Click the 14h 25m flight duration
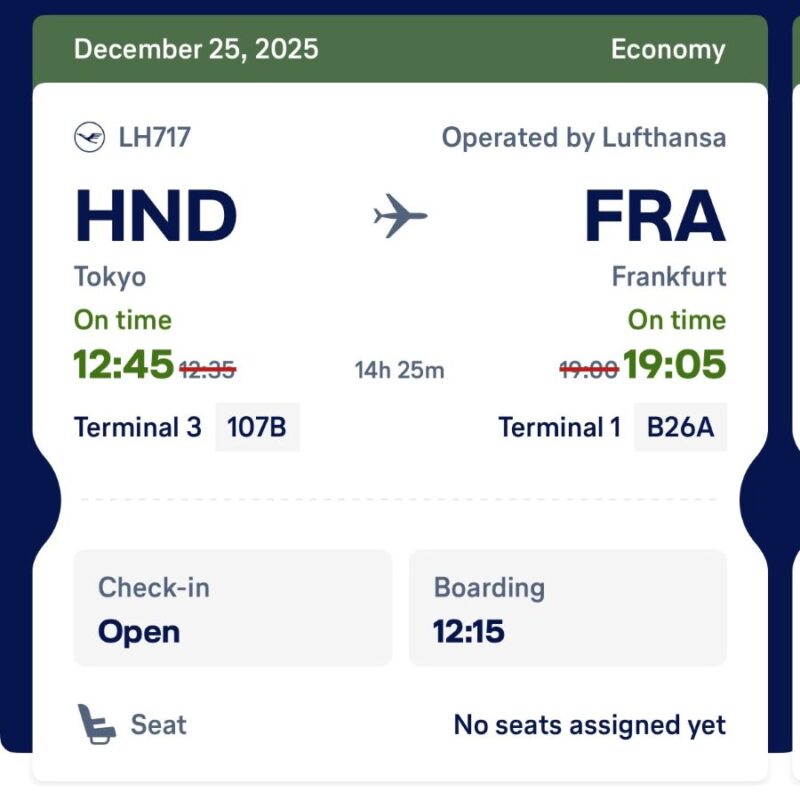Screen dimensions: 800x800 [399, 370]
